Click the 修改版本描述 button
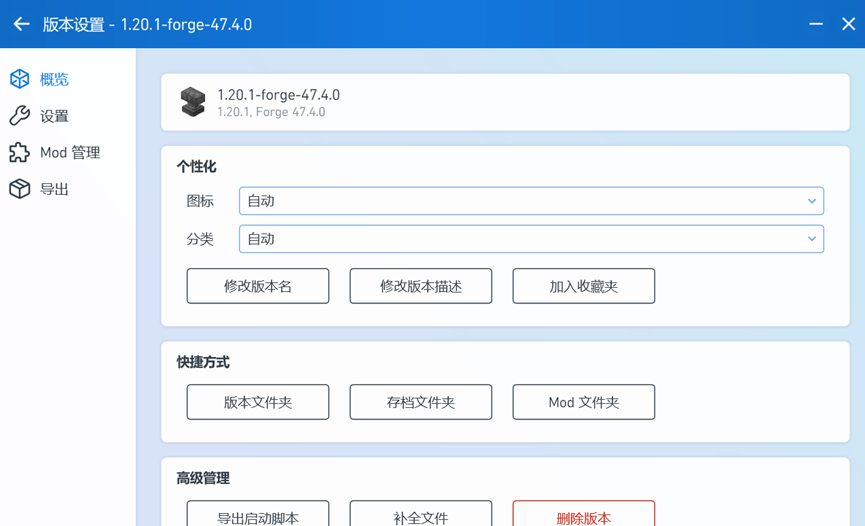Viewport: 865px width, 526px height. click(420, 286)
